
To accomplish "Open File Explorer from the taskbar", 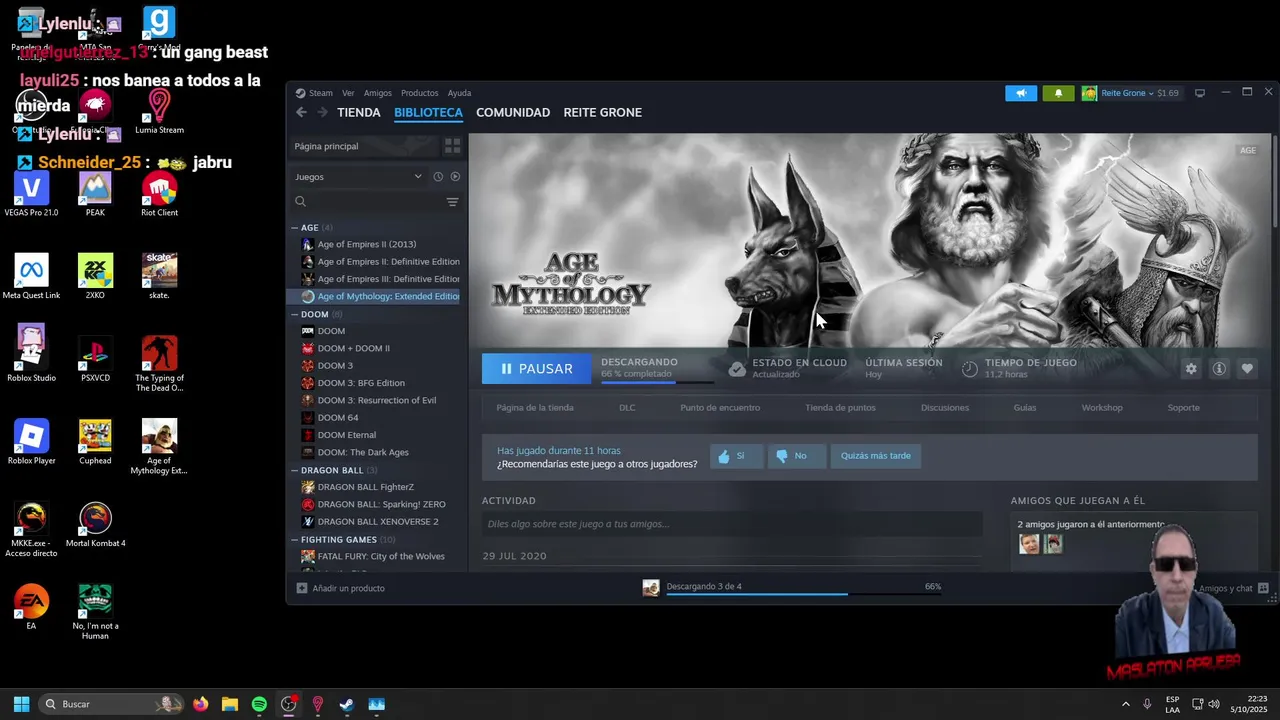I will (230, 704).
